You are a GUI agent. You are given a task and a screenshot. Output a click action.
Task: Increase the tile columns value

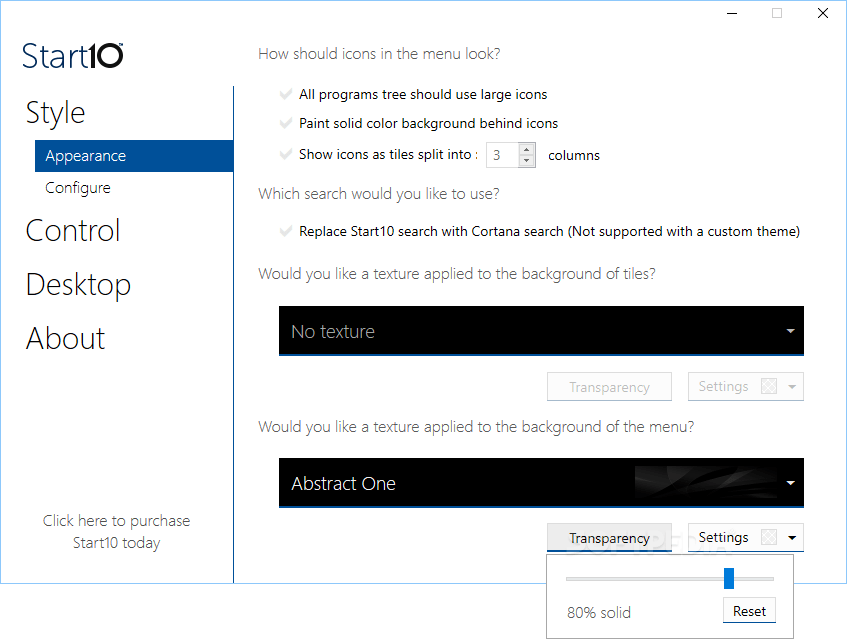(527, 149)
